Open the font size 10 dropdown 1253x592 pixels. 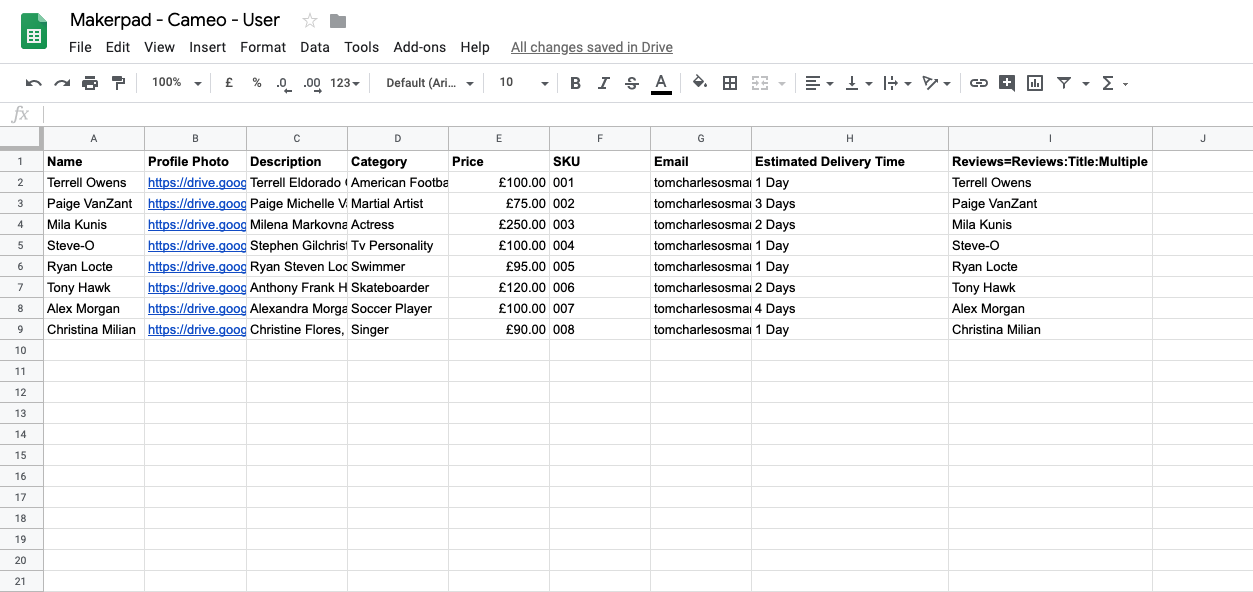point(523,83)
